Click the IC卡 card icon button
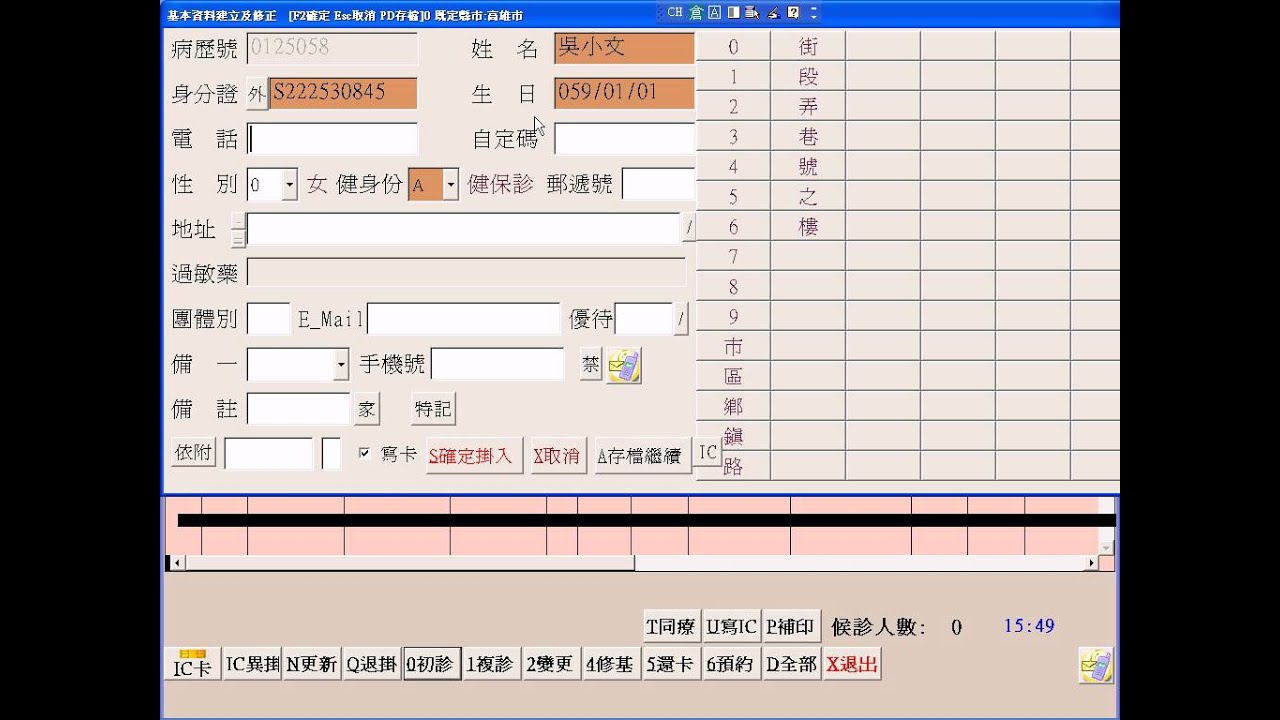Image resolution: width=1280 pixels, height=720 pixels. click(192, 664)
